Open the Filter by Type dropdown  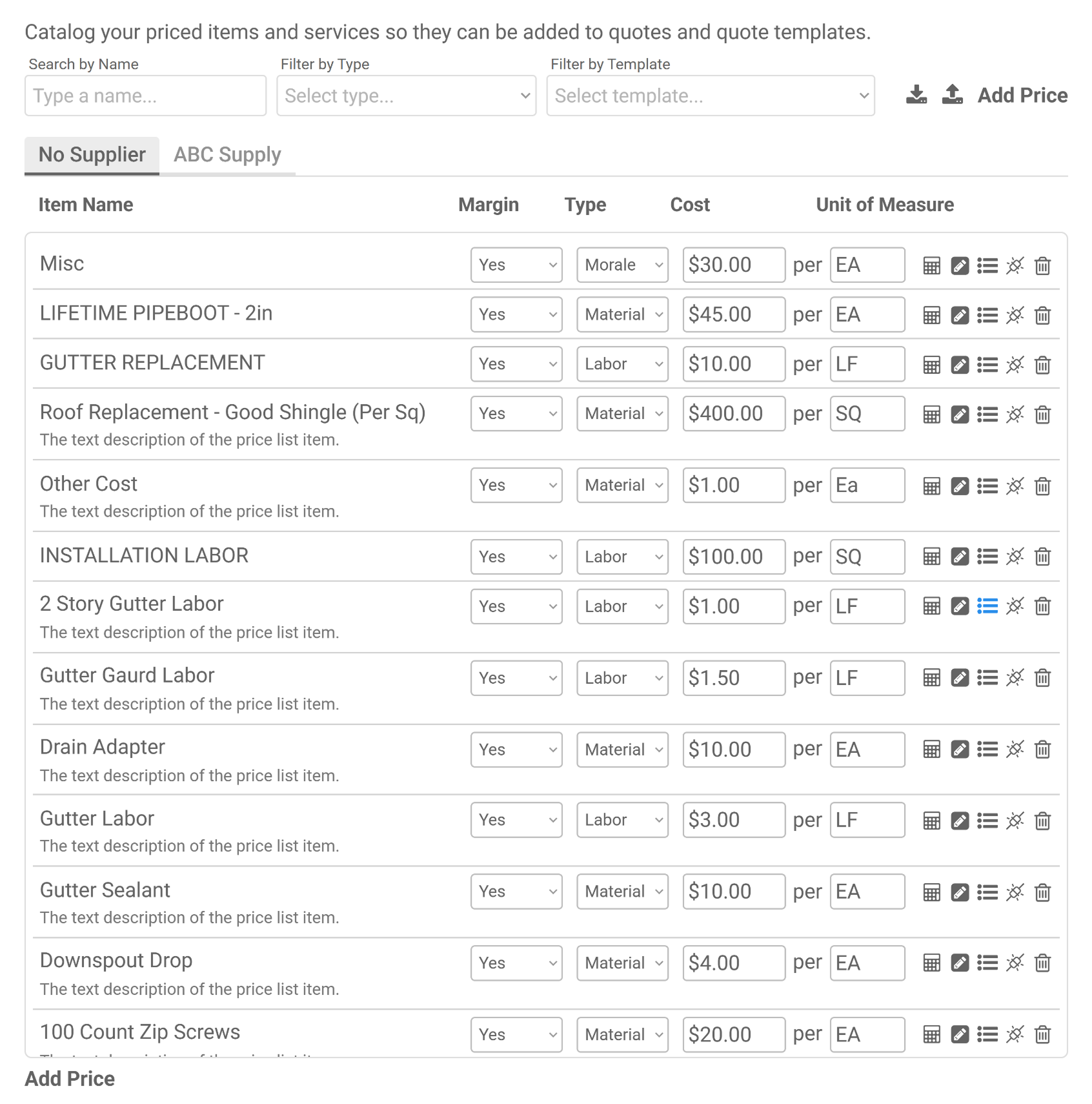tap(407, 96)
